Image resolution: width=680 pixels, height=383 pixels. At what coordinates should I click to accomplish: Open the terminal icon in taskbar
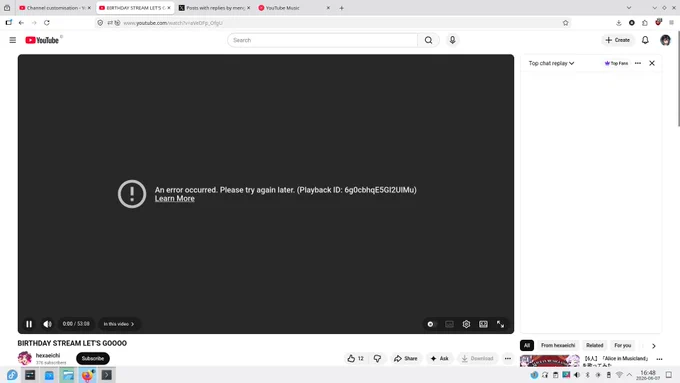tap(107, 375)
